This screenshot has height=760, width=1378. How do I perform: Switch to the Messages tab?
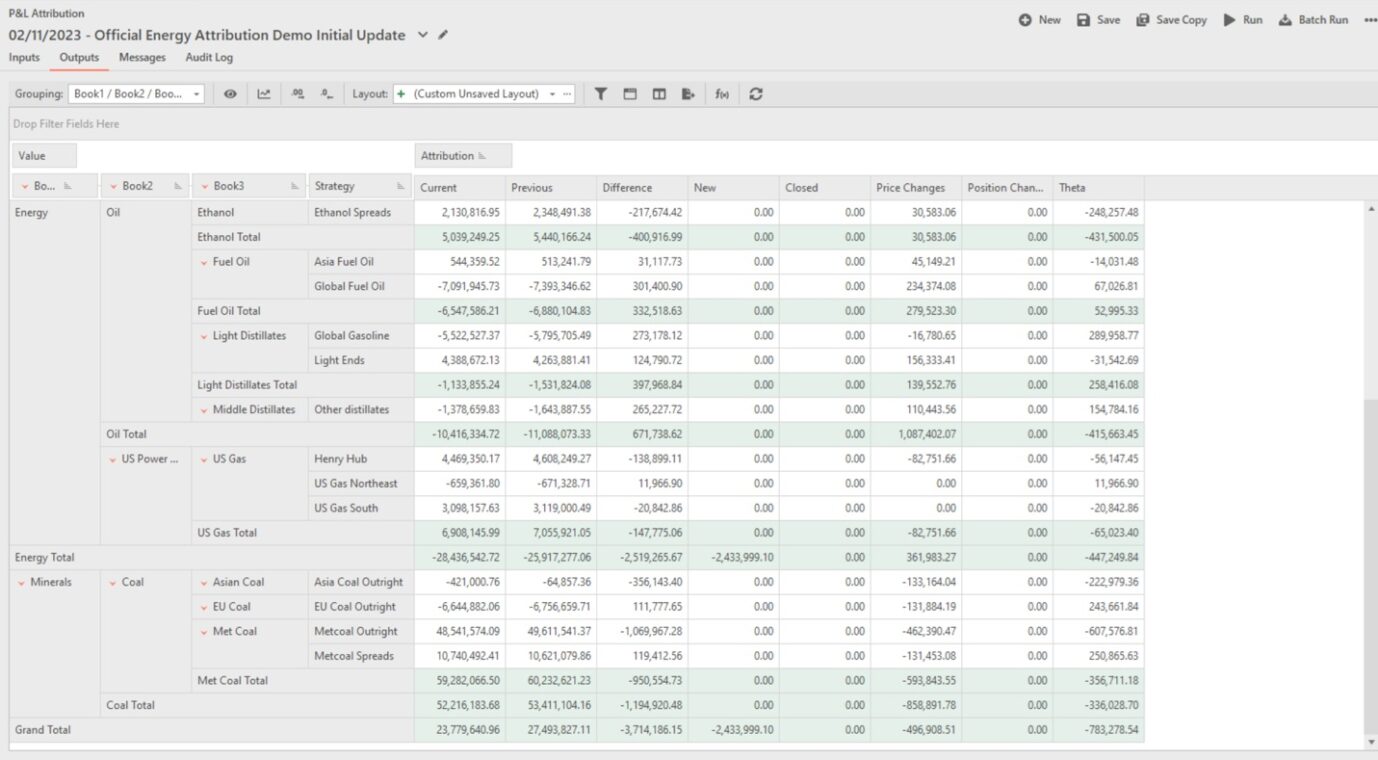click(142, 58)
